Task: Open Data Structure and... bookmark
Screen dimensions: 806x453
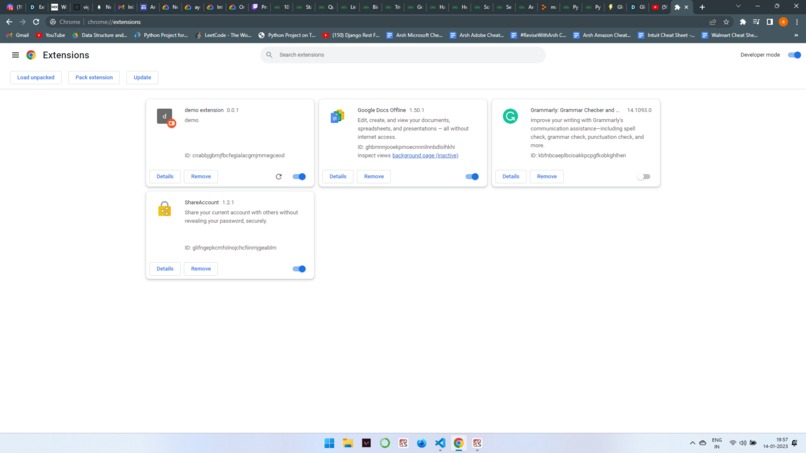Action: (x=100, y=35)
